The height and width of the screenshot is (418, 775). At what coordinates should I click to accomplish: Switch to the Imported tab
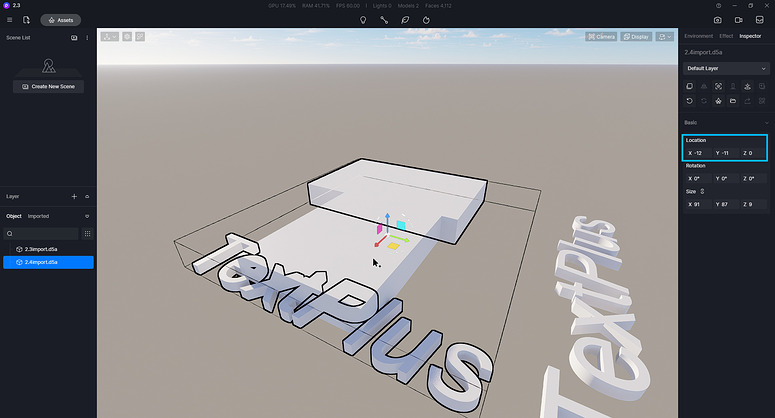click(38, 216)
